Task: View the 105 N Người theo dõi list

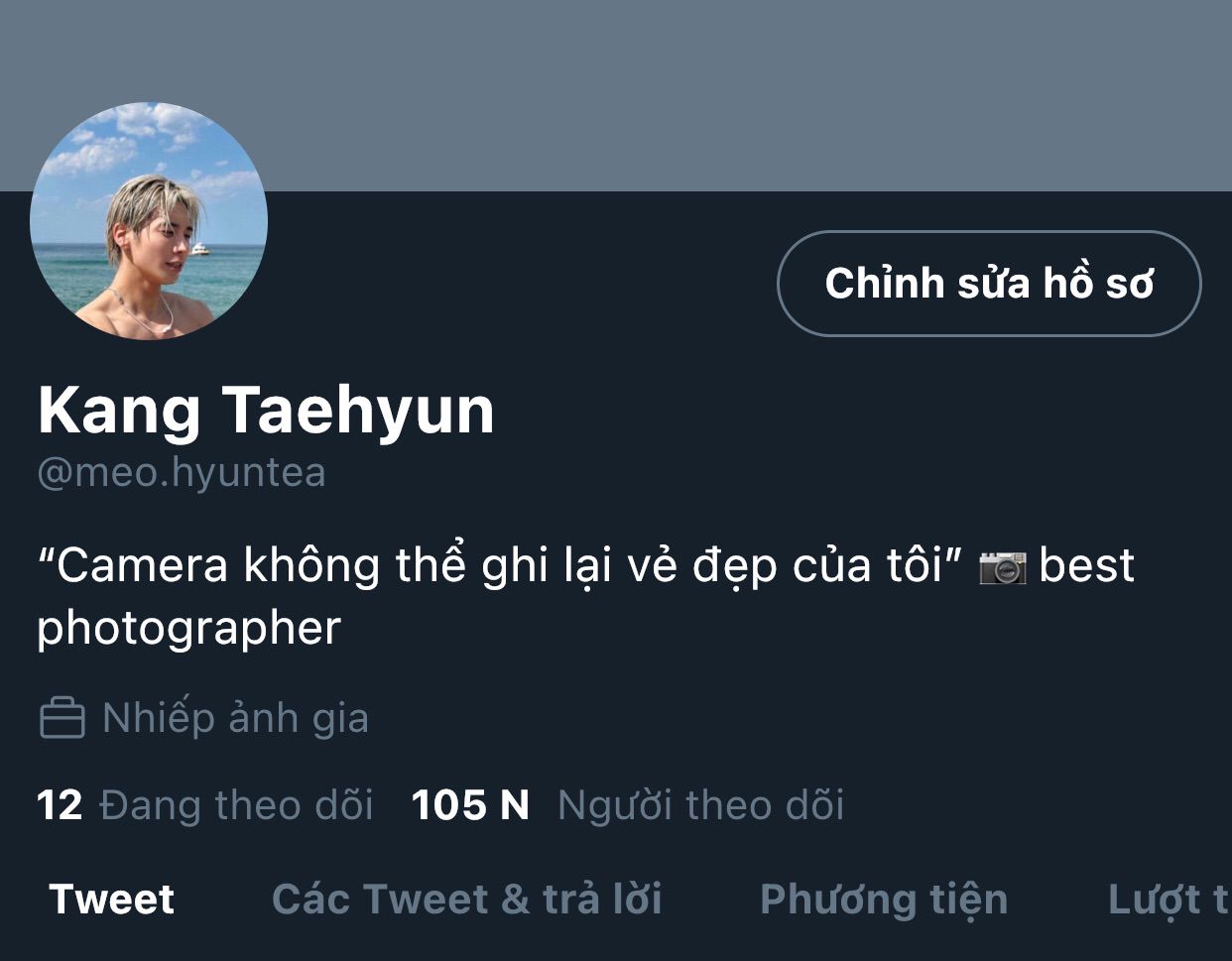Action: tap(628, 805)
